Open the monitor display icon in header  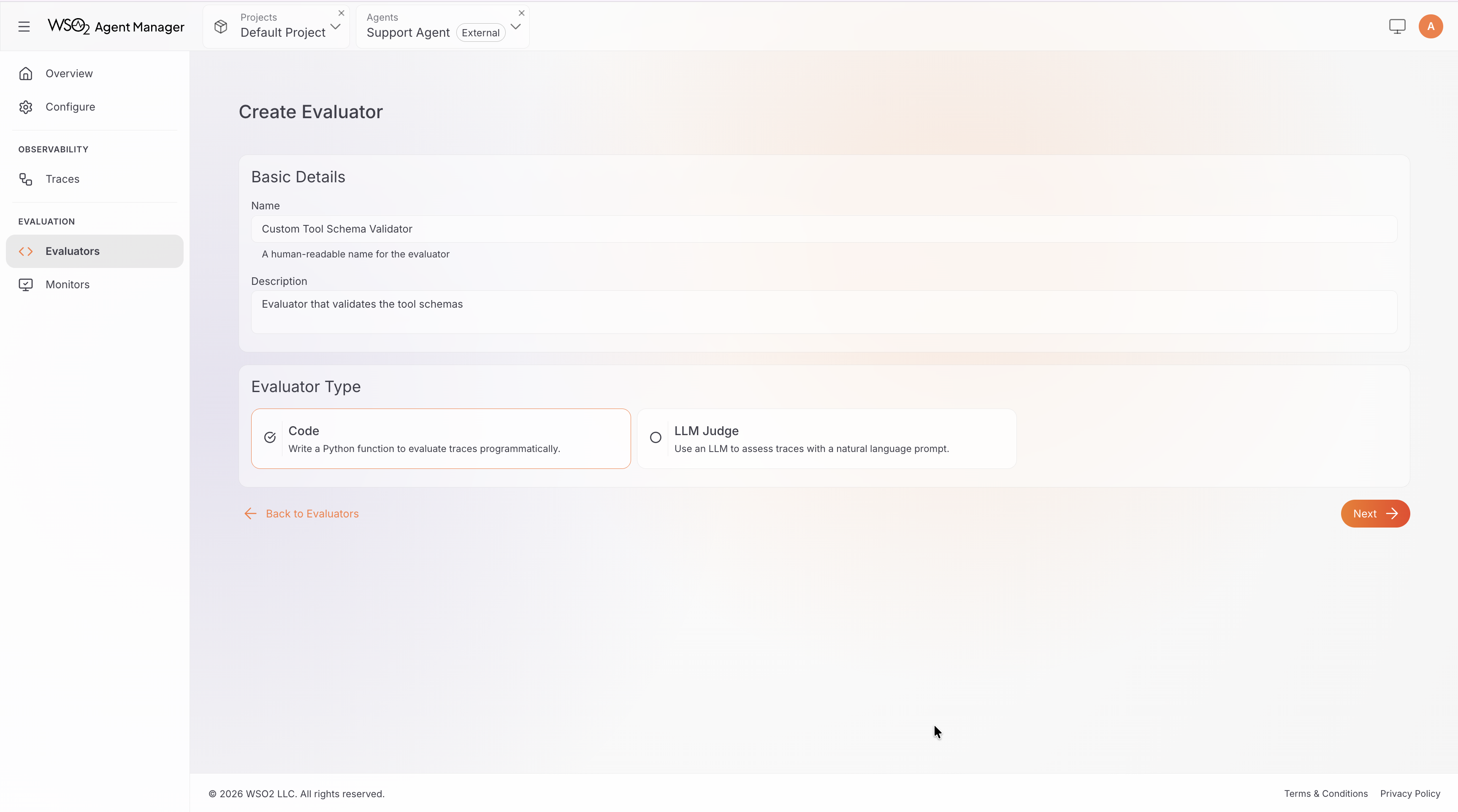(1397, 27)
